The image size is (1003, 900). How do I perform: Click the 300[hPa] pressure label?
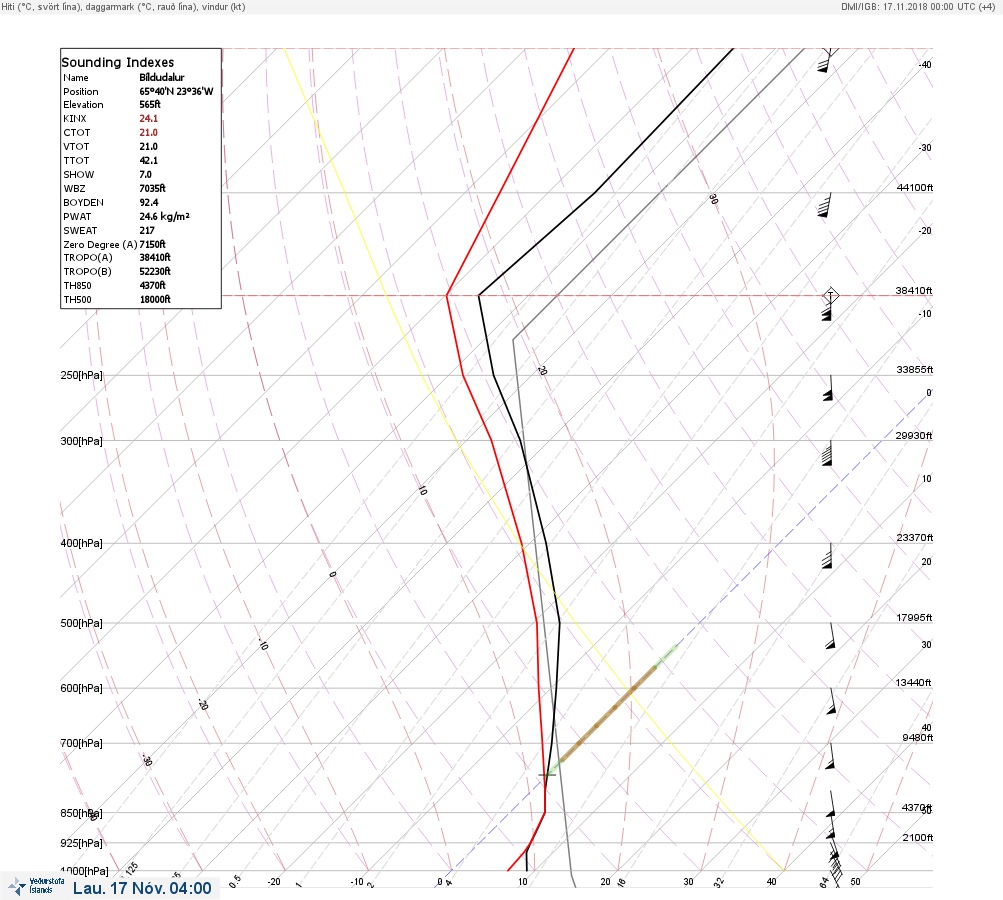[81, 441]
